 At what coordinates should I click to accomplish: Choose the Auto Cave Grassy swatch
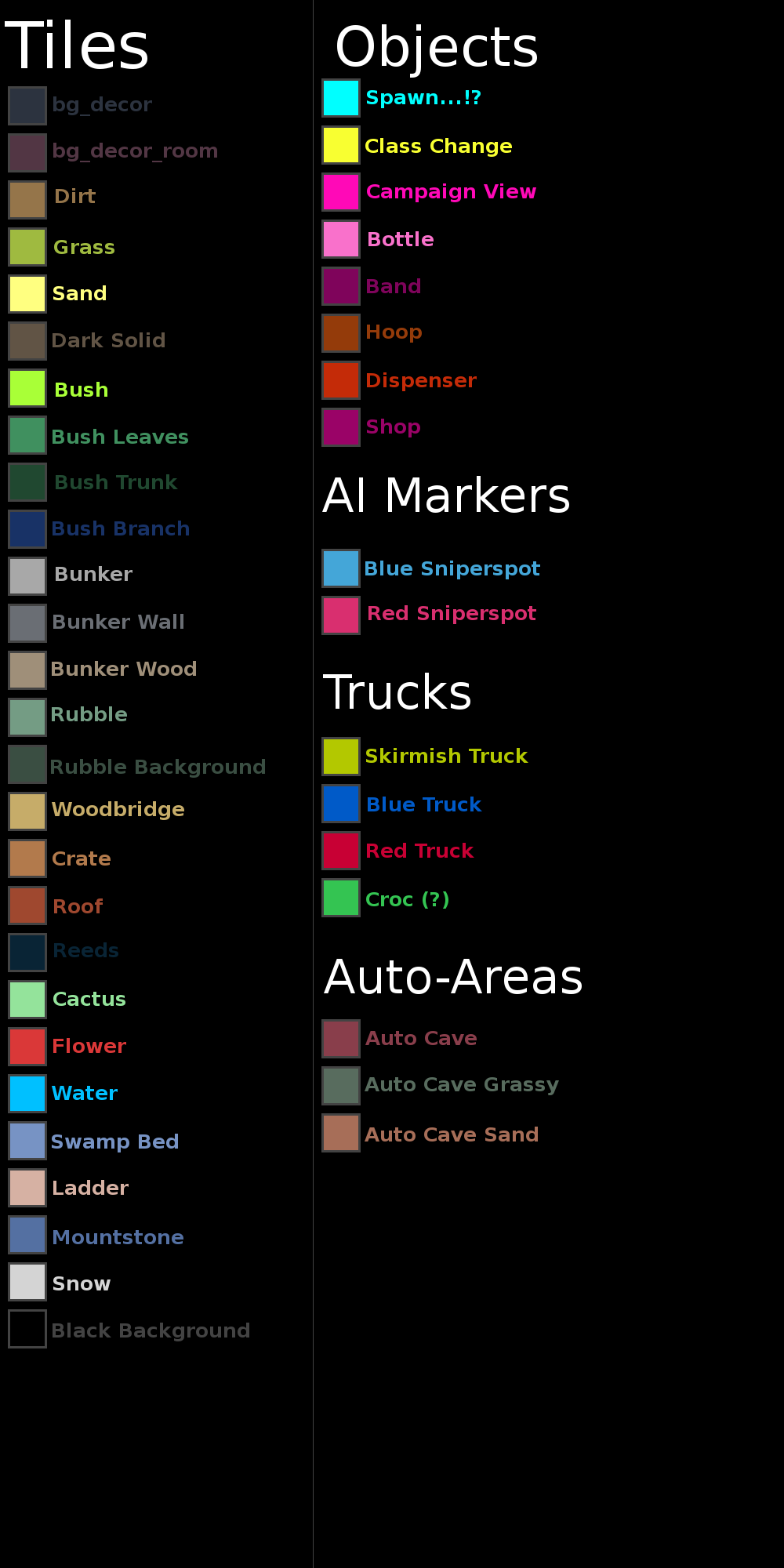click(341, 1086)
